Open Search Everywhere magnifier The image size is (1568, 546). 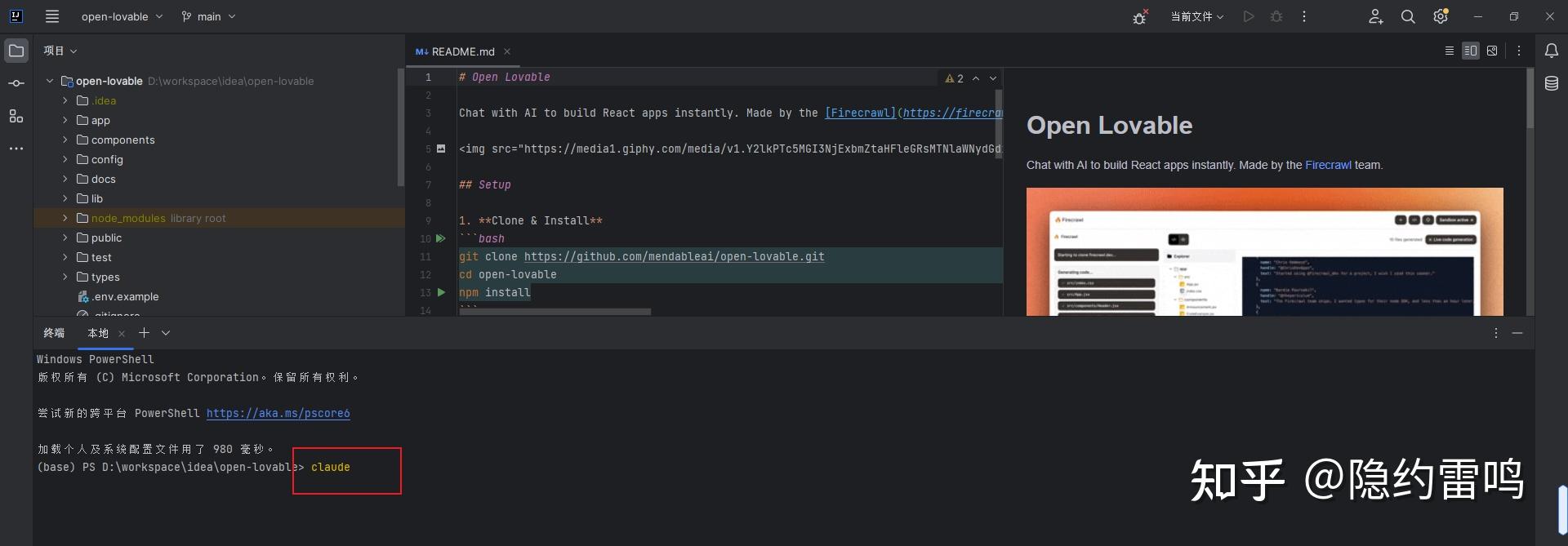click(x=1408, y=16)
